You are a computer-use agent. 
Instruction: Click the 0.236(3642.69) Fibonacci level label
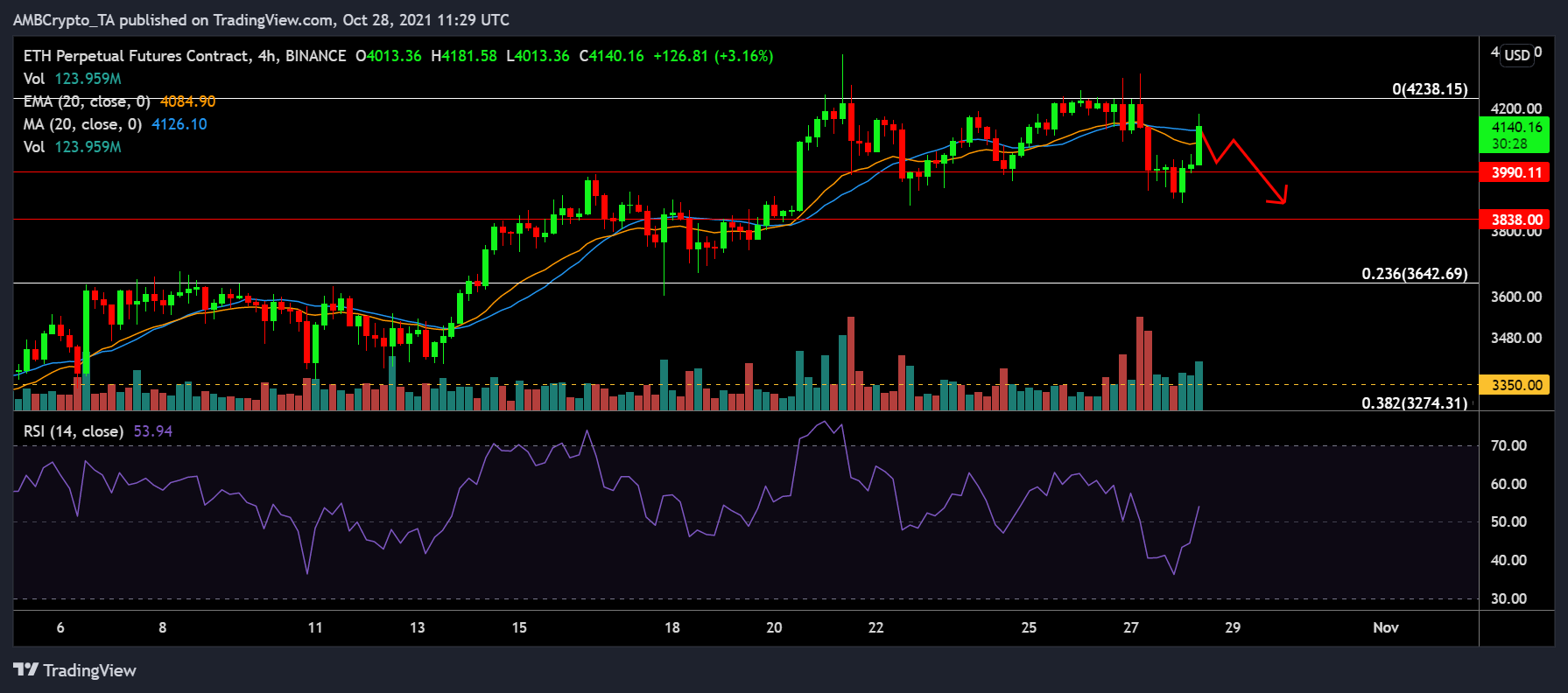click(1415, 274)
